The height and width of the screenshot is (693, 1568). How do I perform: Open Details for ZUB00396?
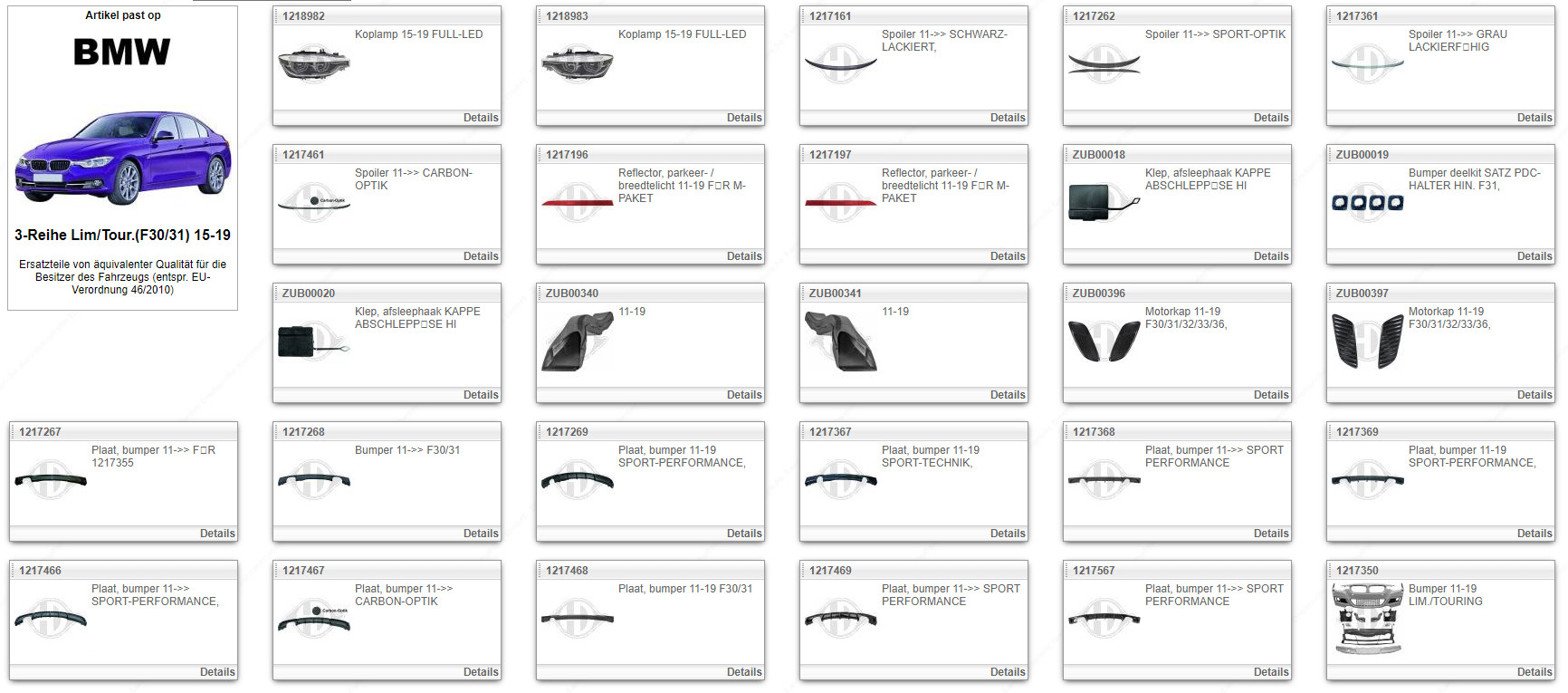click(x=1271, y=395)
